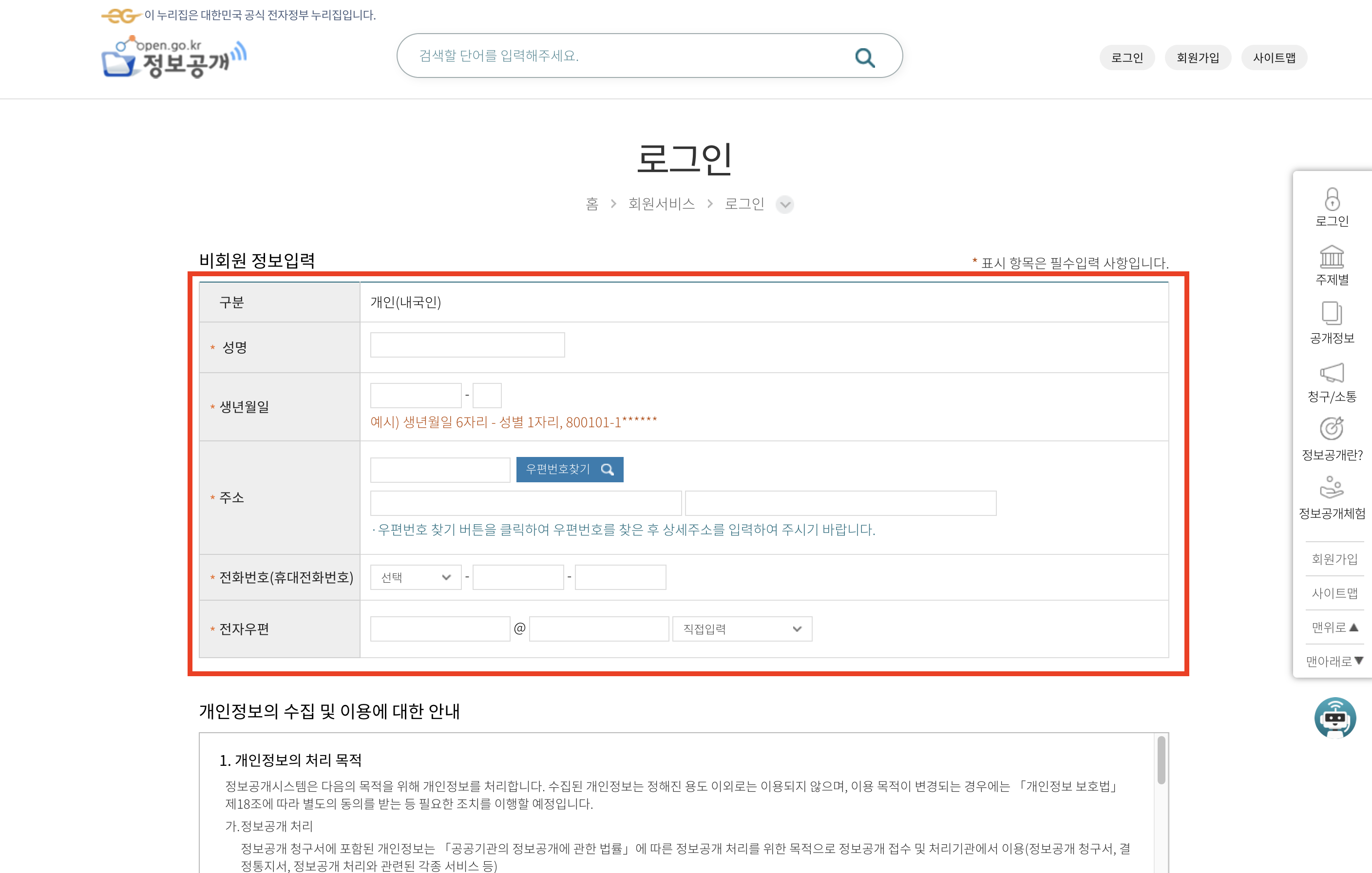This screenshot has height=873, width=1372.
Task: Click the 사이트맵 top menu button
Action: 1274,57
